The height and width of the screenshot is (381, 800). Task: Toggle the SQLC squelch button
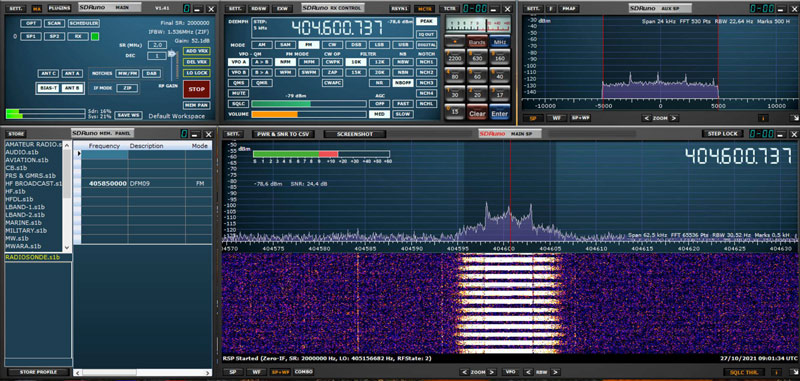pyautogui.click(x=238, y=104)
